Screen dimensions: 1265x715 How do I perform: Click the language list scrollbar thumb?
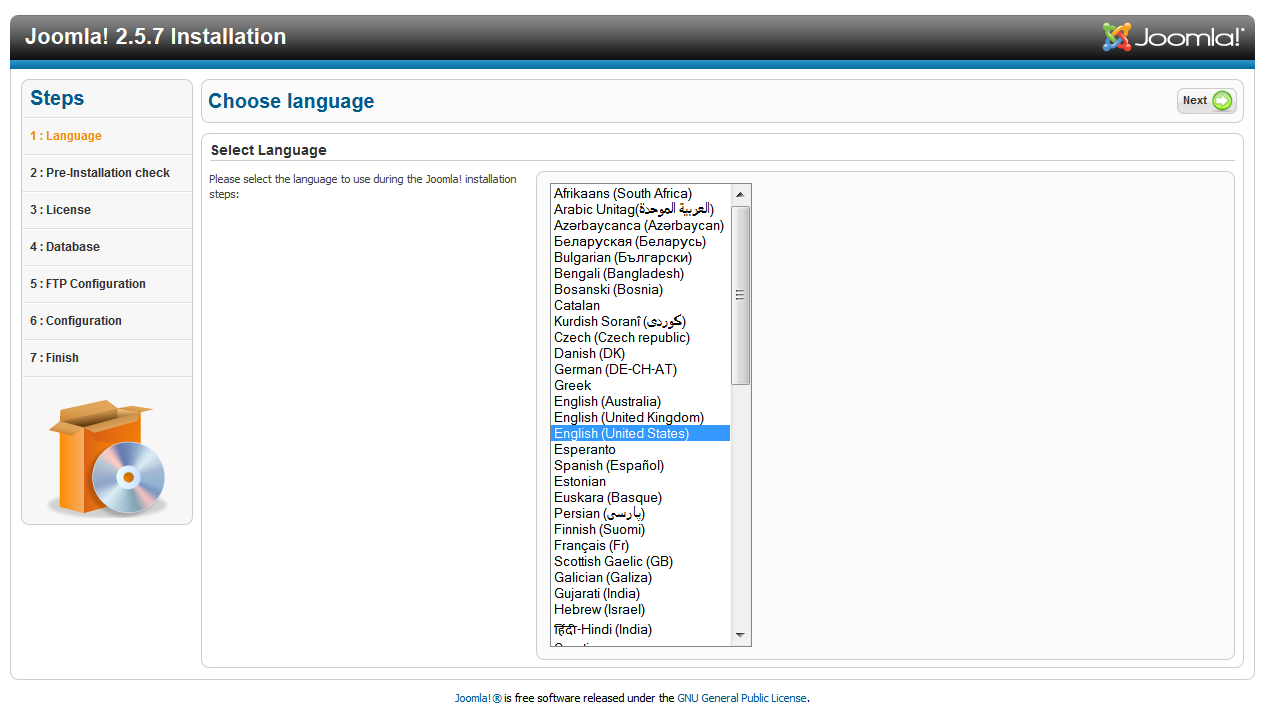[x=740, y=295]
